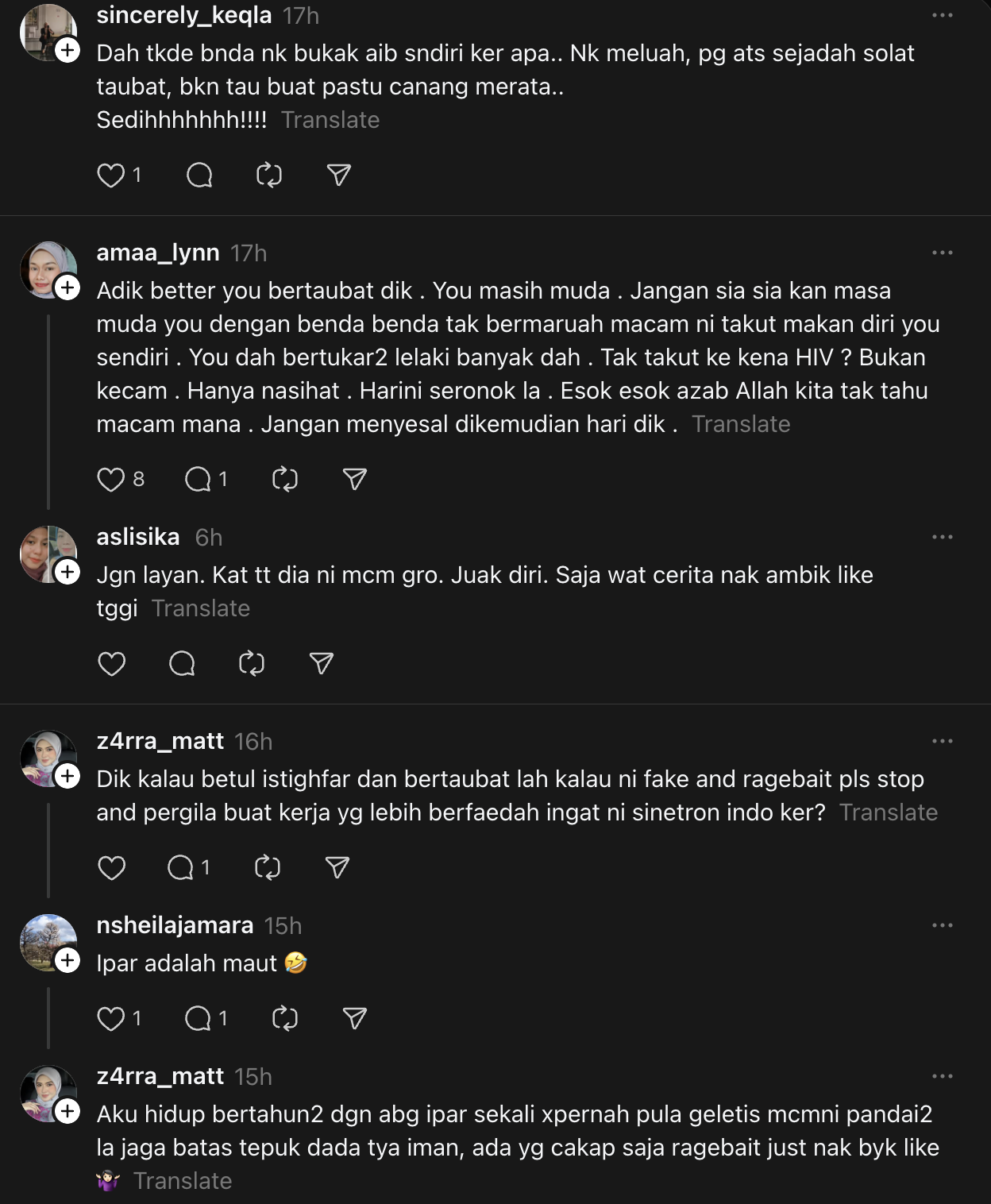This screenshot has width=991, height=1204.
Task: Like sincerely_keqla's comment with the heart
Action: (111, 175)
